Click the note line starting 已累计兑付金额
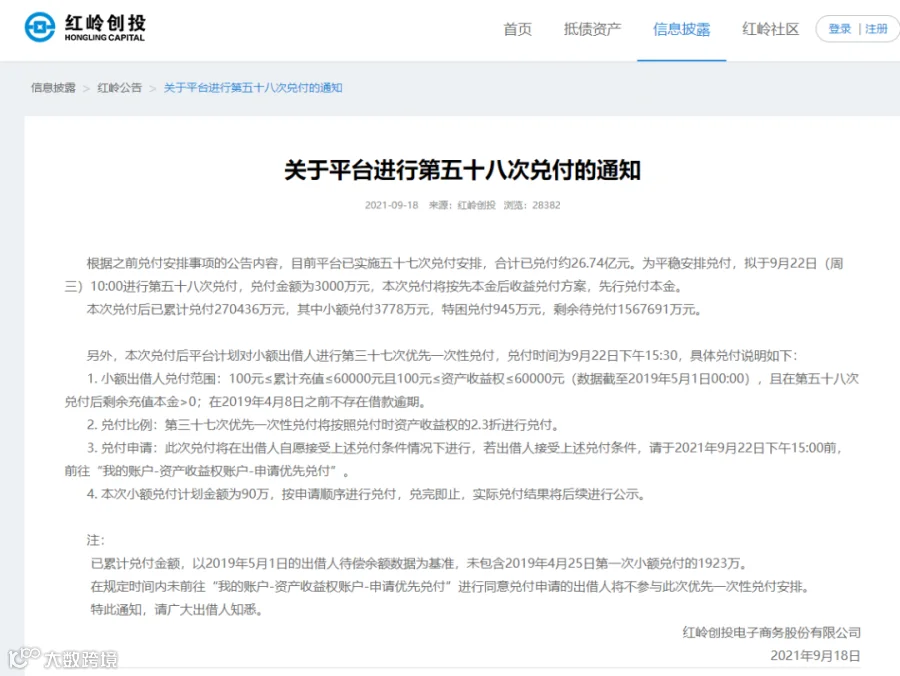The height and width of the screenshot is (676, 900). [420, 564]
